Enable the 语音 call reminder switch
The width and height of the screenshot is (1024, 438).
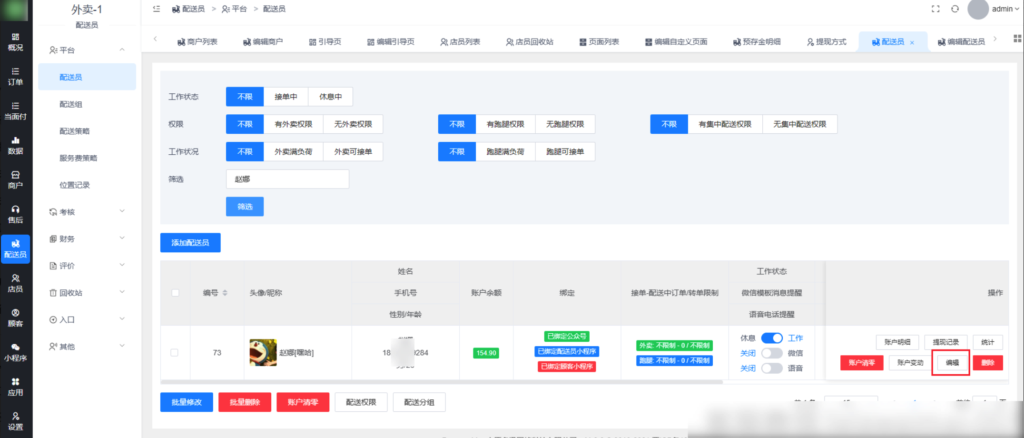click(x=772, y=368)
